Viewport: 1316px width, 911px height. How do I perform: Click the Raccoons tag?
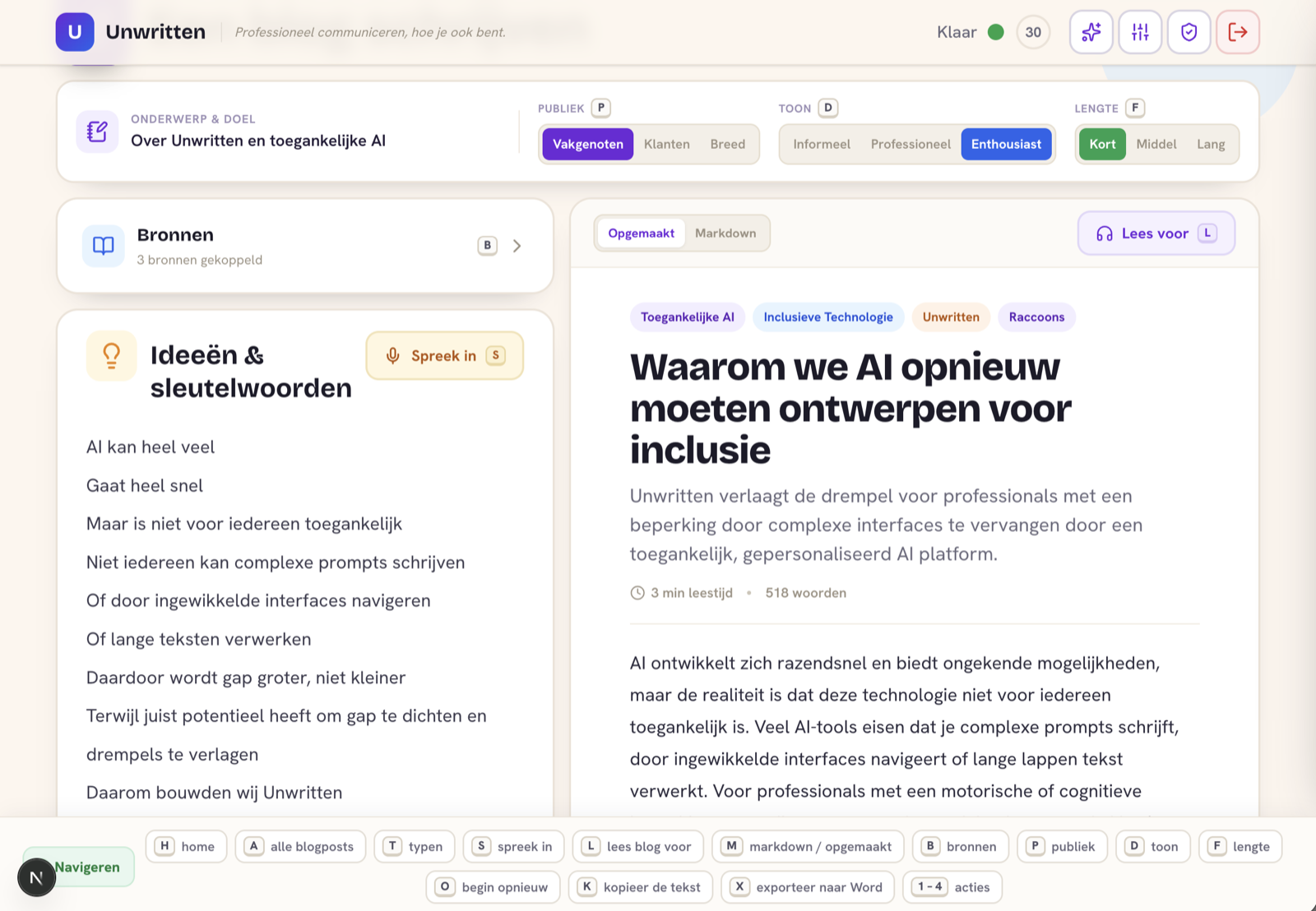pyautogui.click(x=1036, y=317)
